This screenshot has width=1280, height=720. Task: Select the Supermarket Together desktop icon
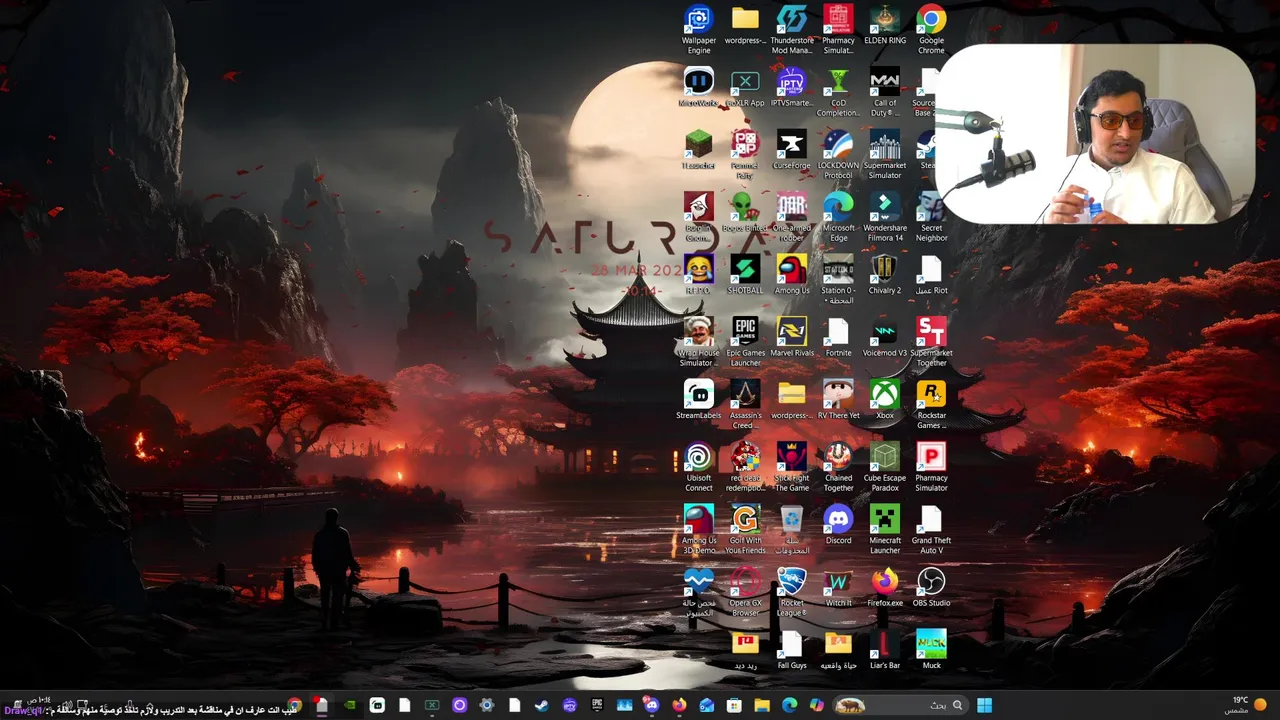pos(931,342)
